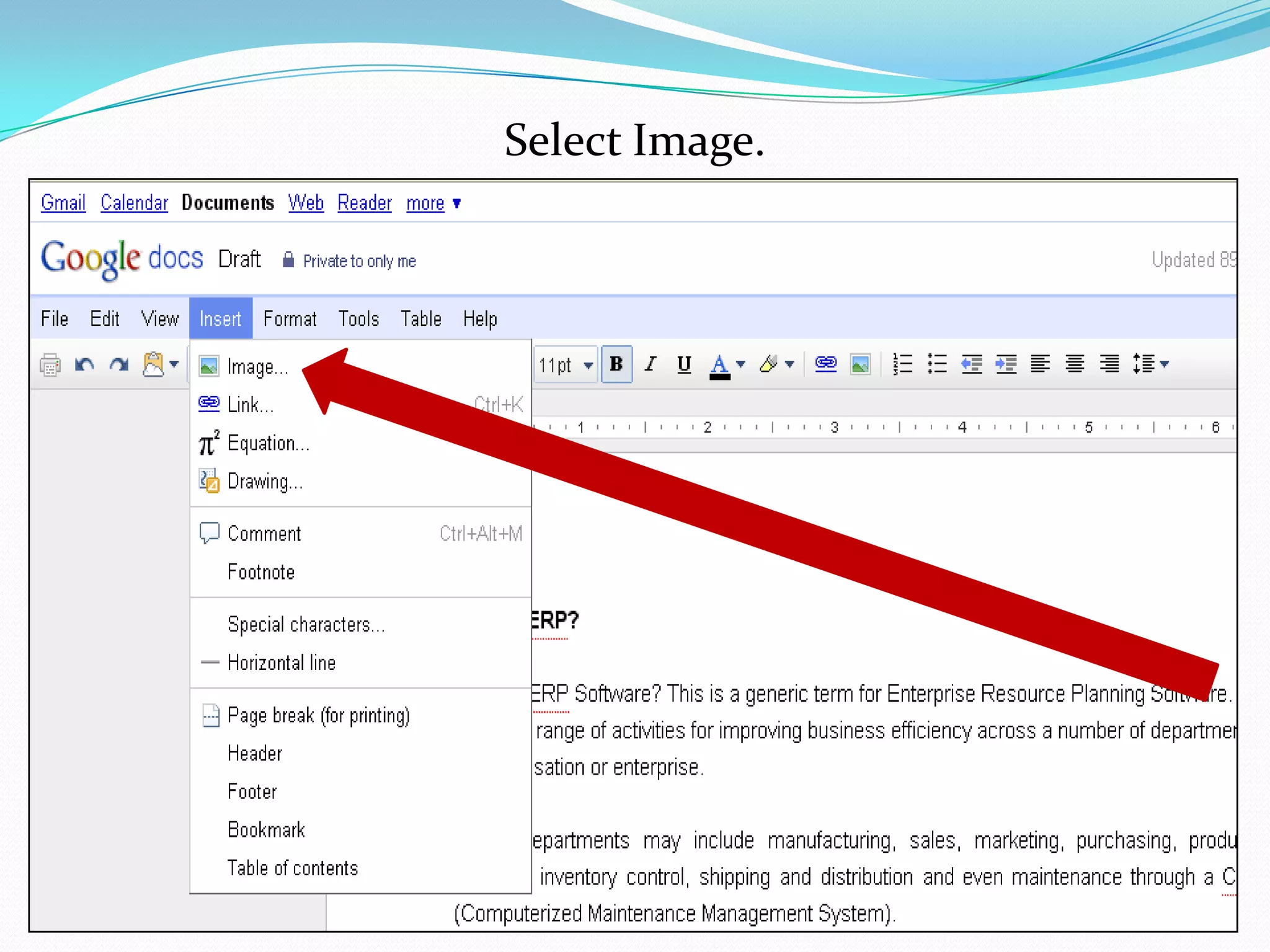Click the Documents label
Screen dimensions: 1270x952
[x=228, y=203]
